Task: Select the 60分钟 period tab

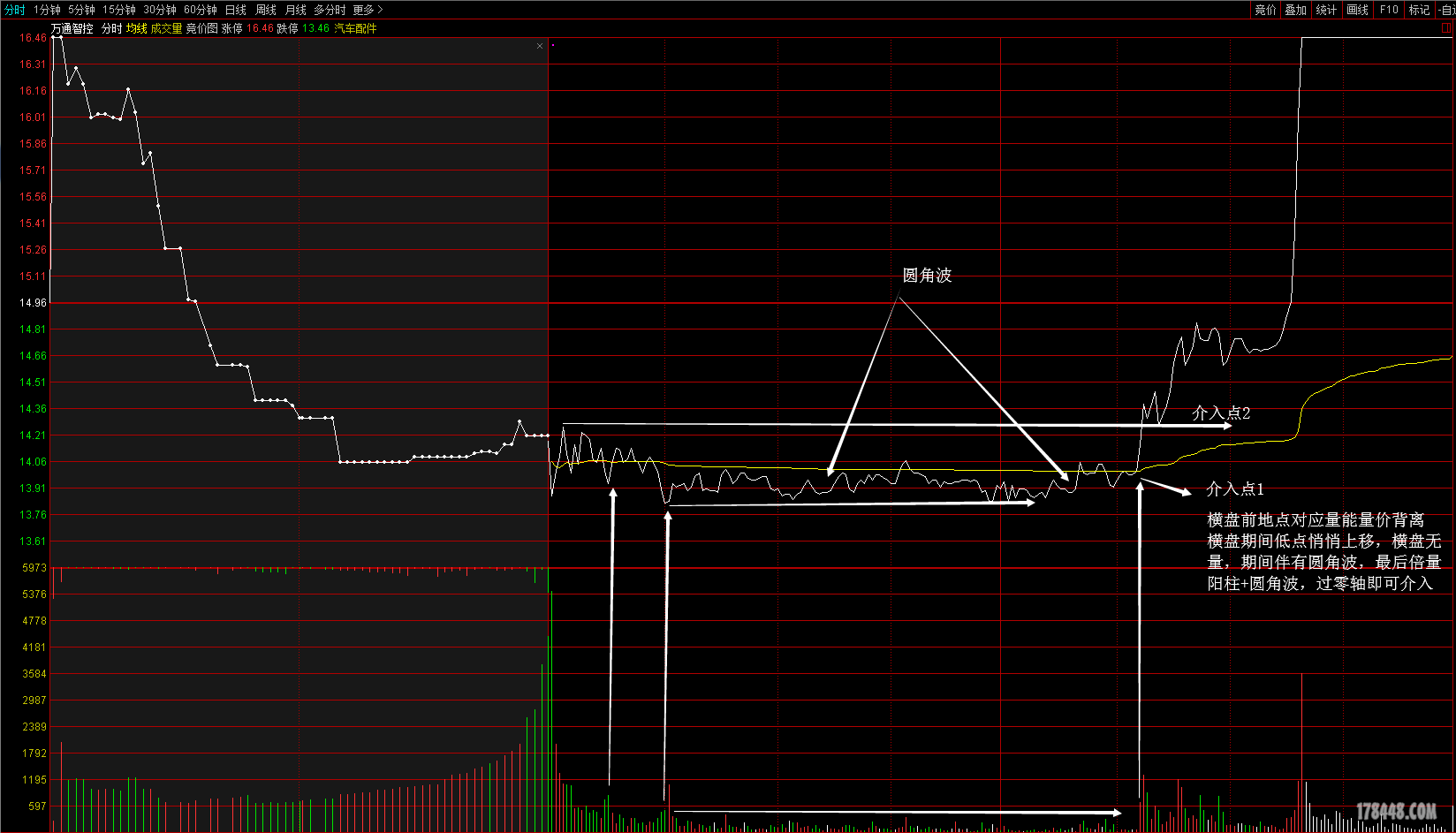Action: [201, 10]
